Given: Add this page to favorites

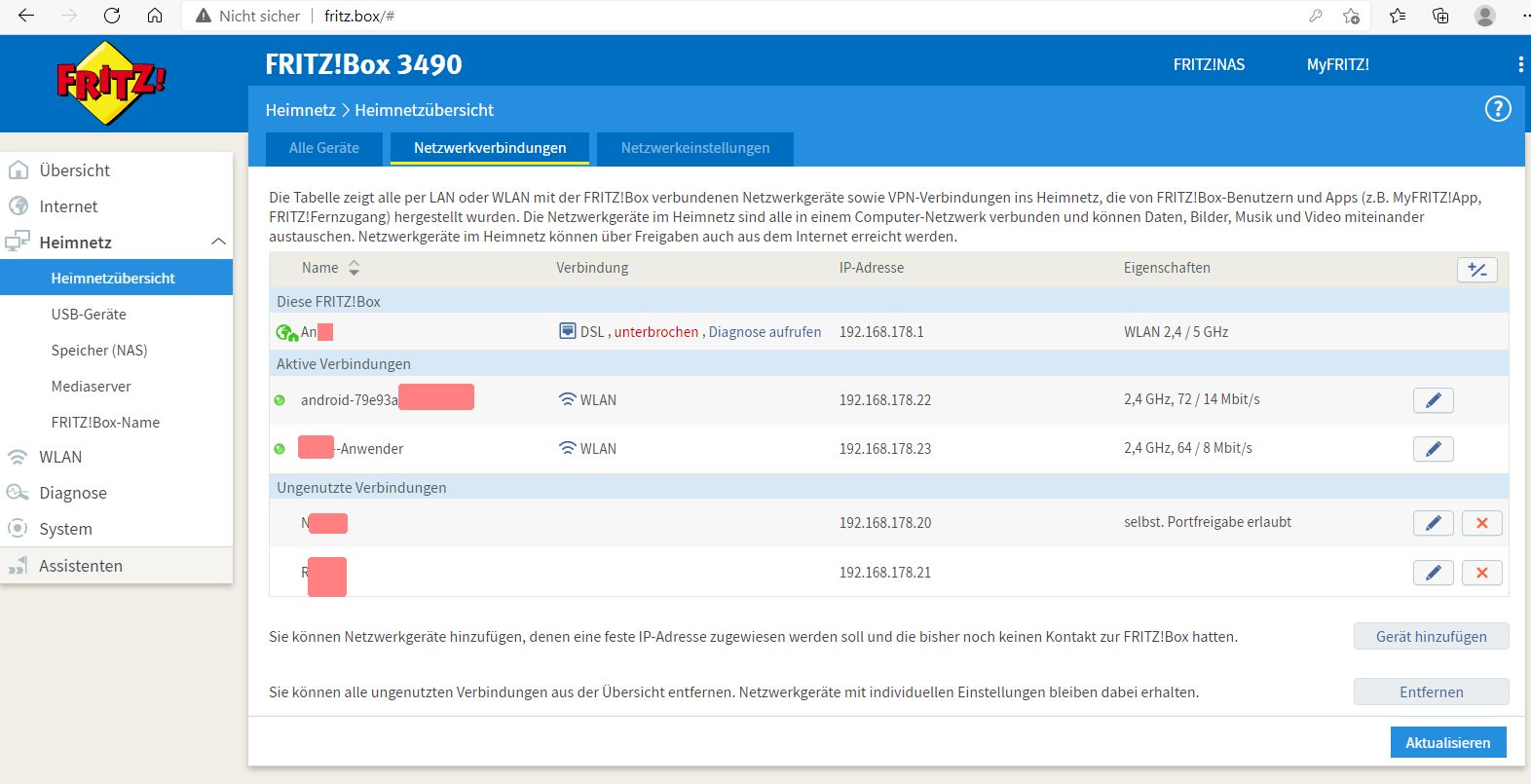Looking at the screenshot, I should click(1351, 16).
